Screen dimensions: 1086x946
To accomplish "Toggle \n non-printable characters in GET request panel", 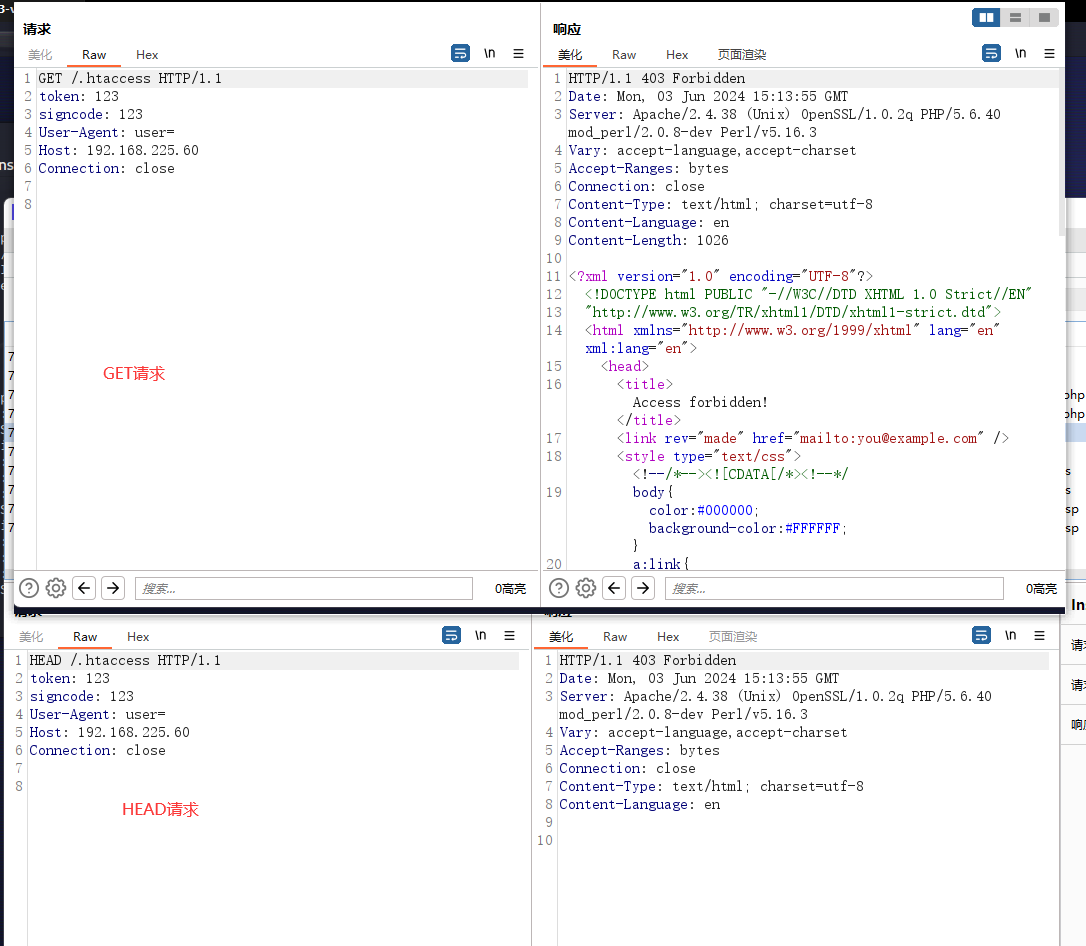I will (490, 53).
